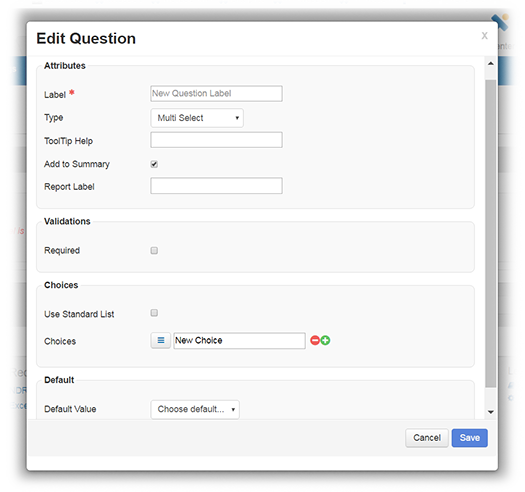This screenshot has height=492, width=525.
Task: Check the Use Standard List box
Action: click(154, 313)
